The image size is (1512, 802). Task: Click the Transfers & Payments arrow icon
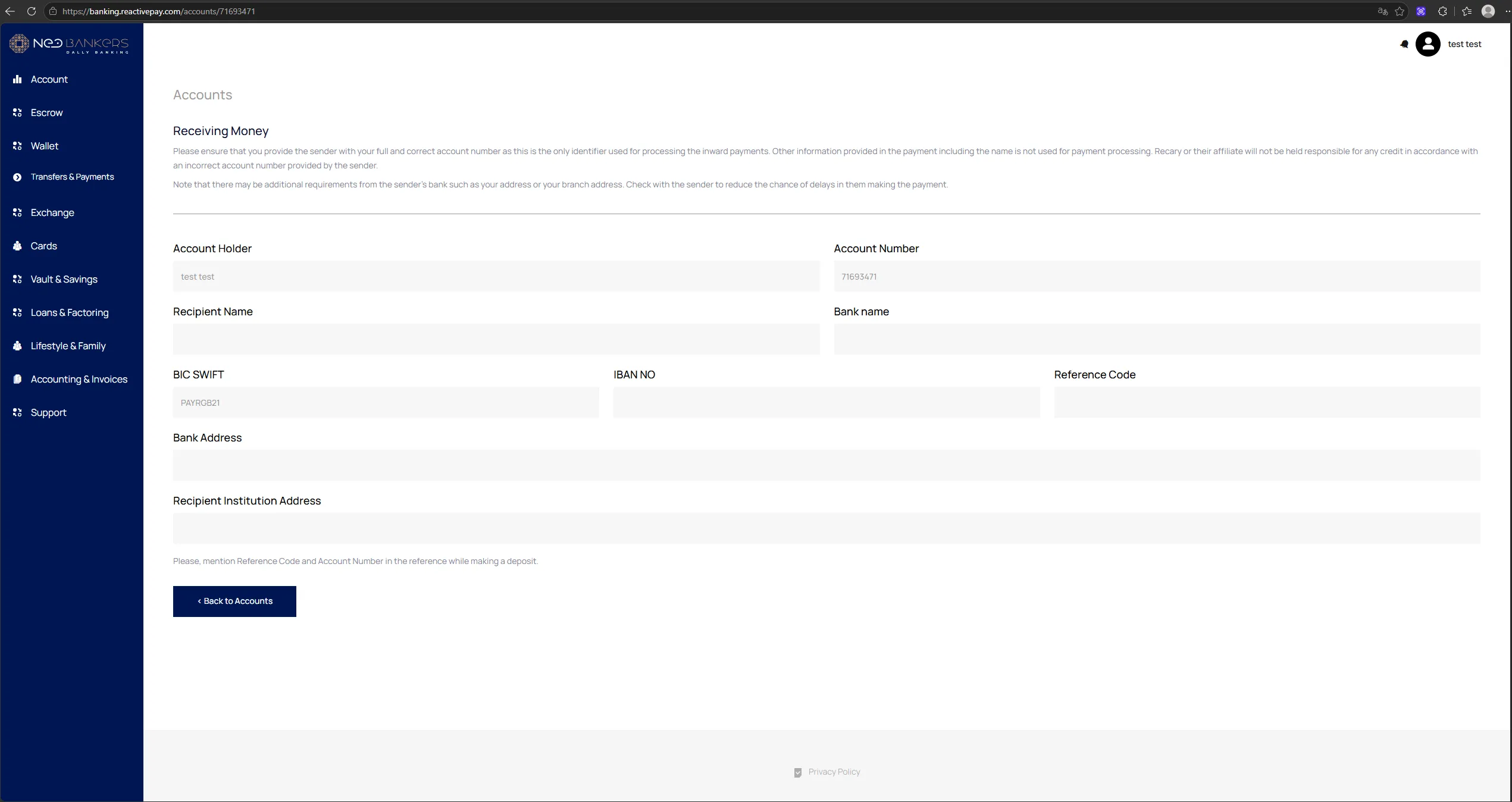tap(17, 177)
